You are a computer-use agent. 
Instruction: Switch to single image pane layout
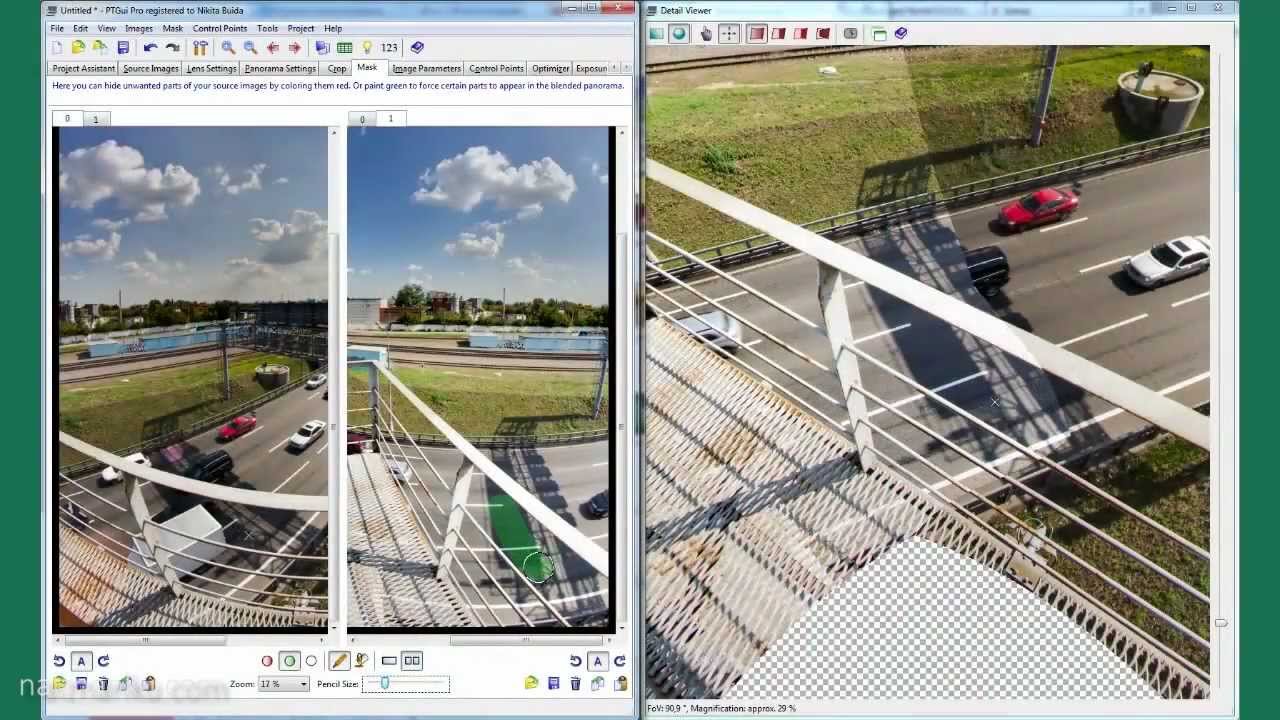coord(389,661)
